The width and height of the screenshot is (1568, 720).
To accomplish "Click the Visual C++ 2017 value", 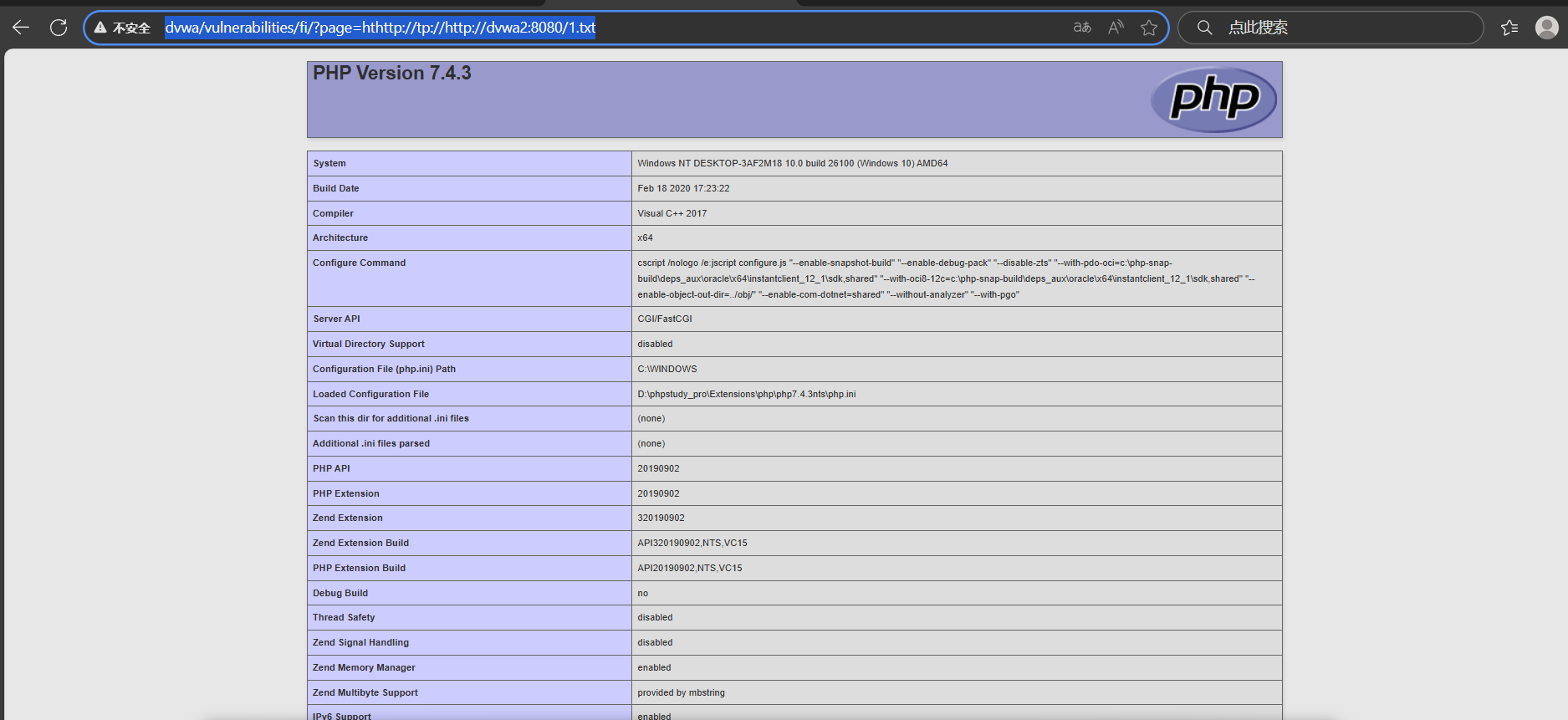I will click(672, 214).
